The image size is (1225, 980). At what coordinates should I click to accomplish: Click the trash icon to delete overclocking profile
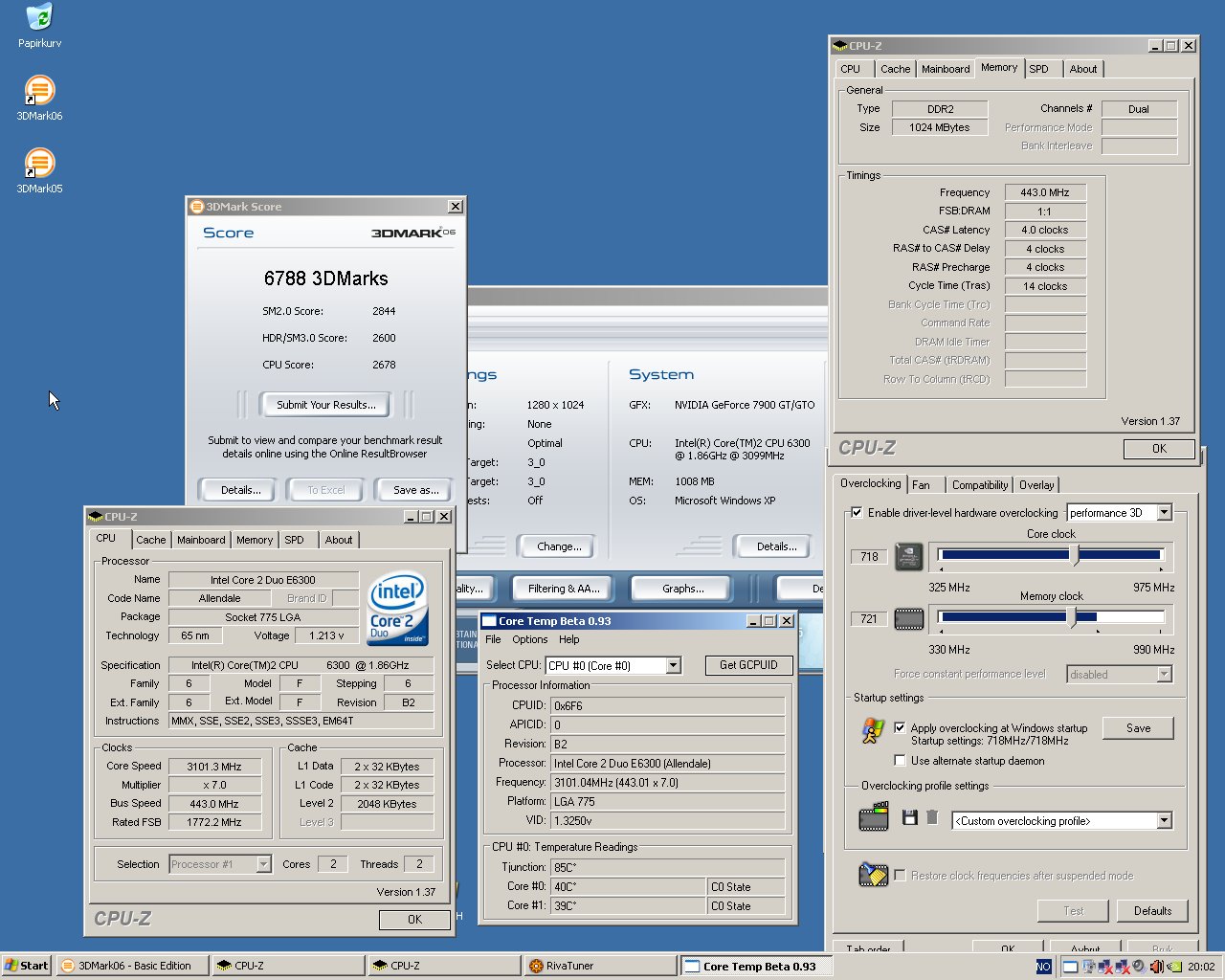pos(932,817)
